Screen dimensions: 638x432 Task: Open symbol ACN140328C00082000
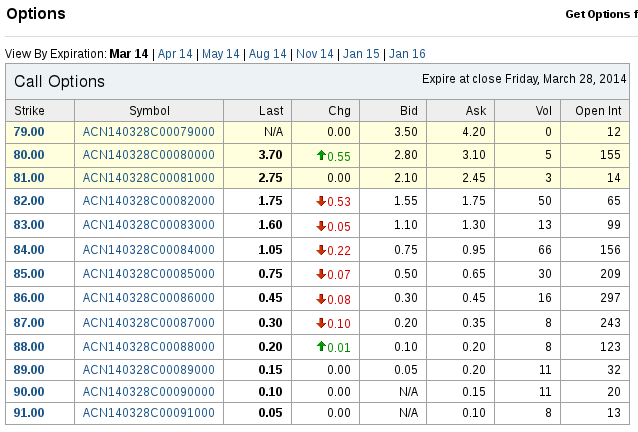(x=149, y=201)
